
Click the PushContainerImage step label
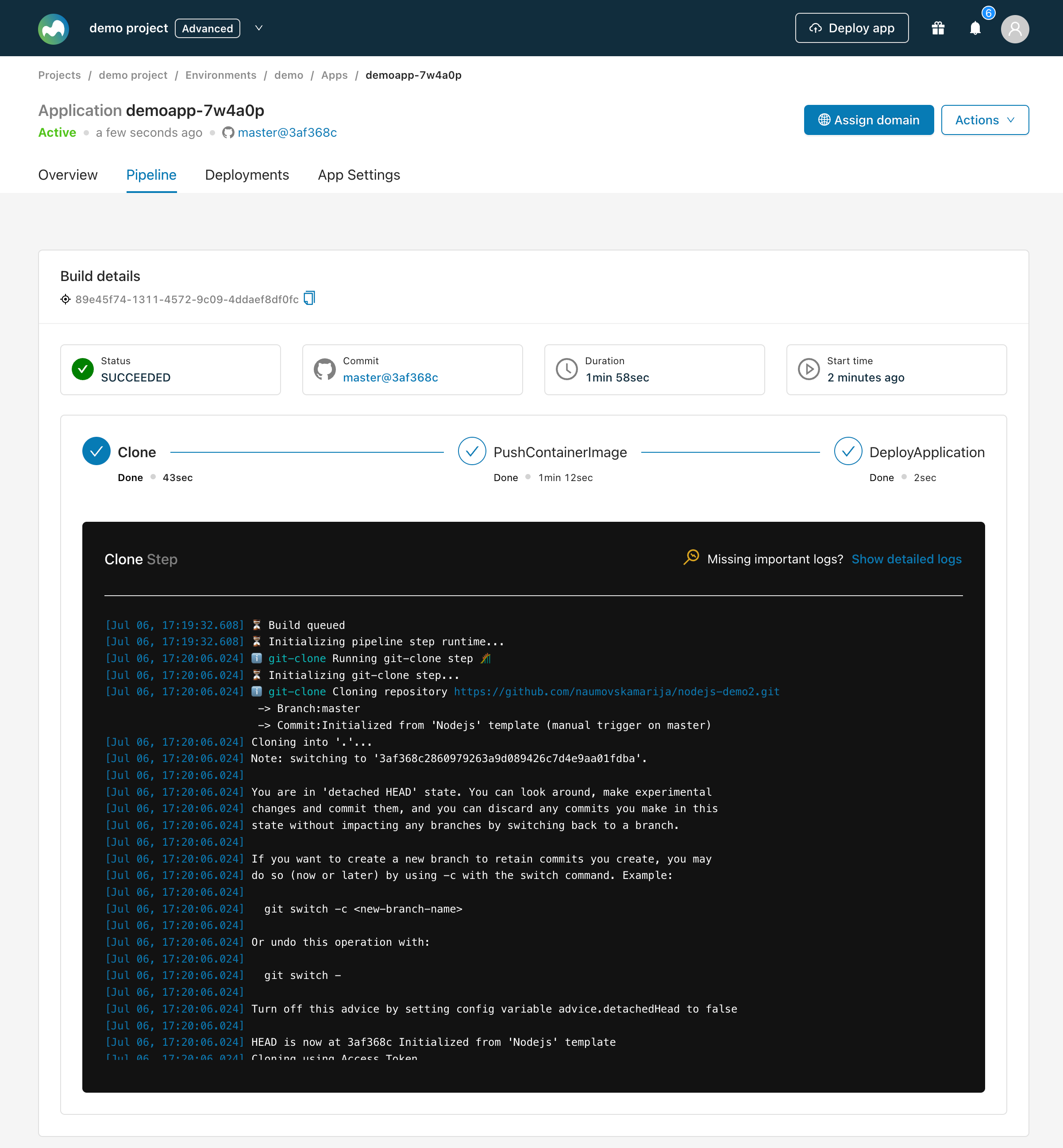560,453
